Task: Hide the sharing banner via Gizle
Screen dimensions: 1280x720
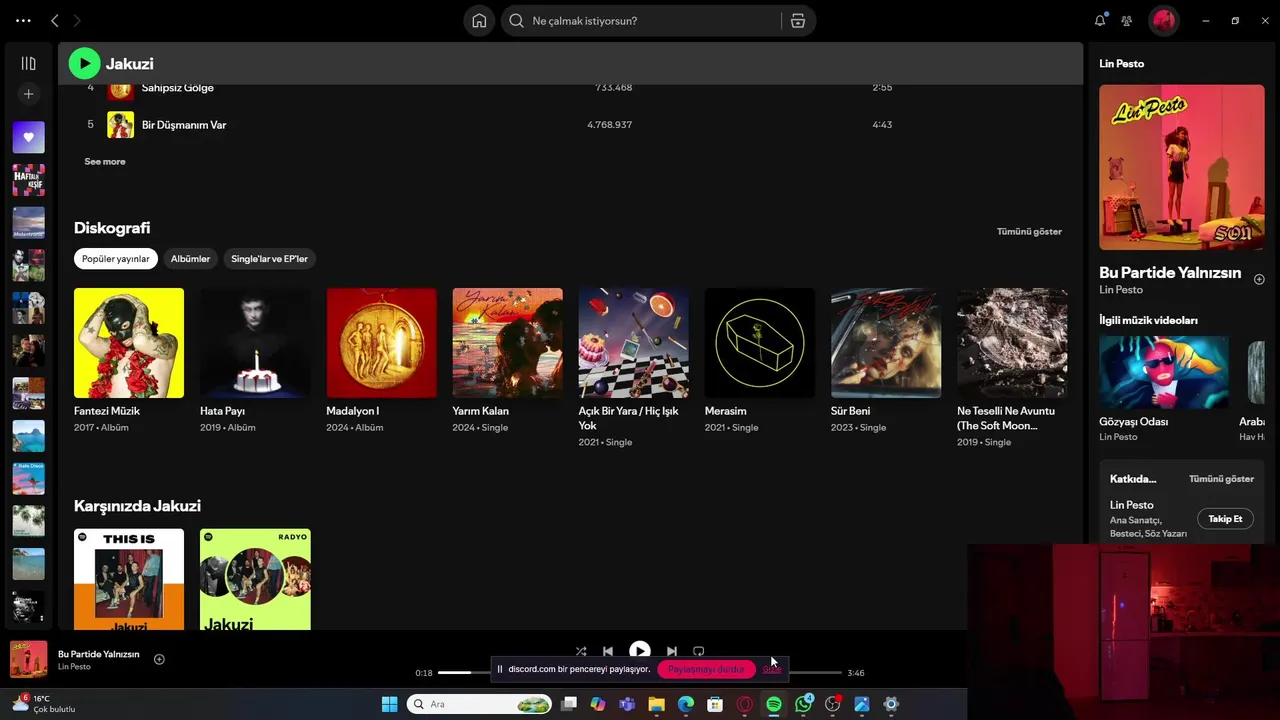Action: [x=772, y=669]
